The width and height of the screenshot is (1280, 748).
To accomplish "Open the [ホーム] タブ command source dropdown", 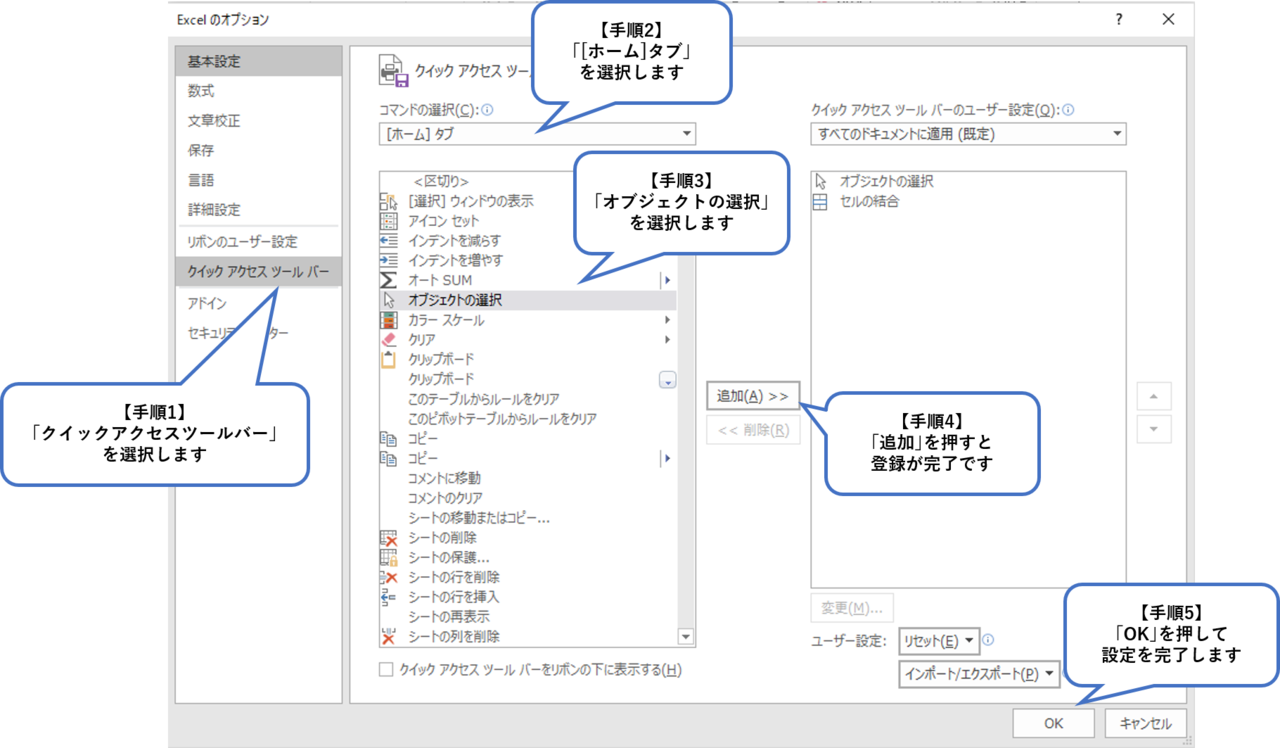I will pos(537,134).
